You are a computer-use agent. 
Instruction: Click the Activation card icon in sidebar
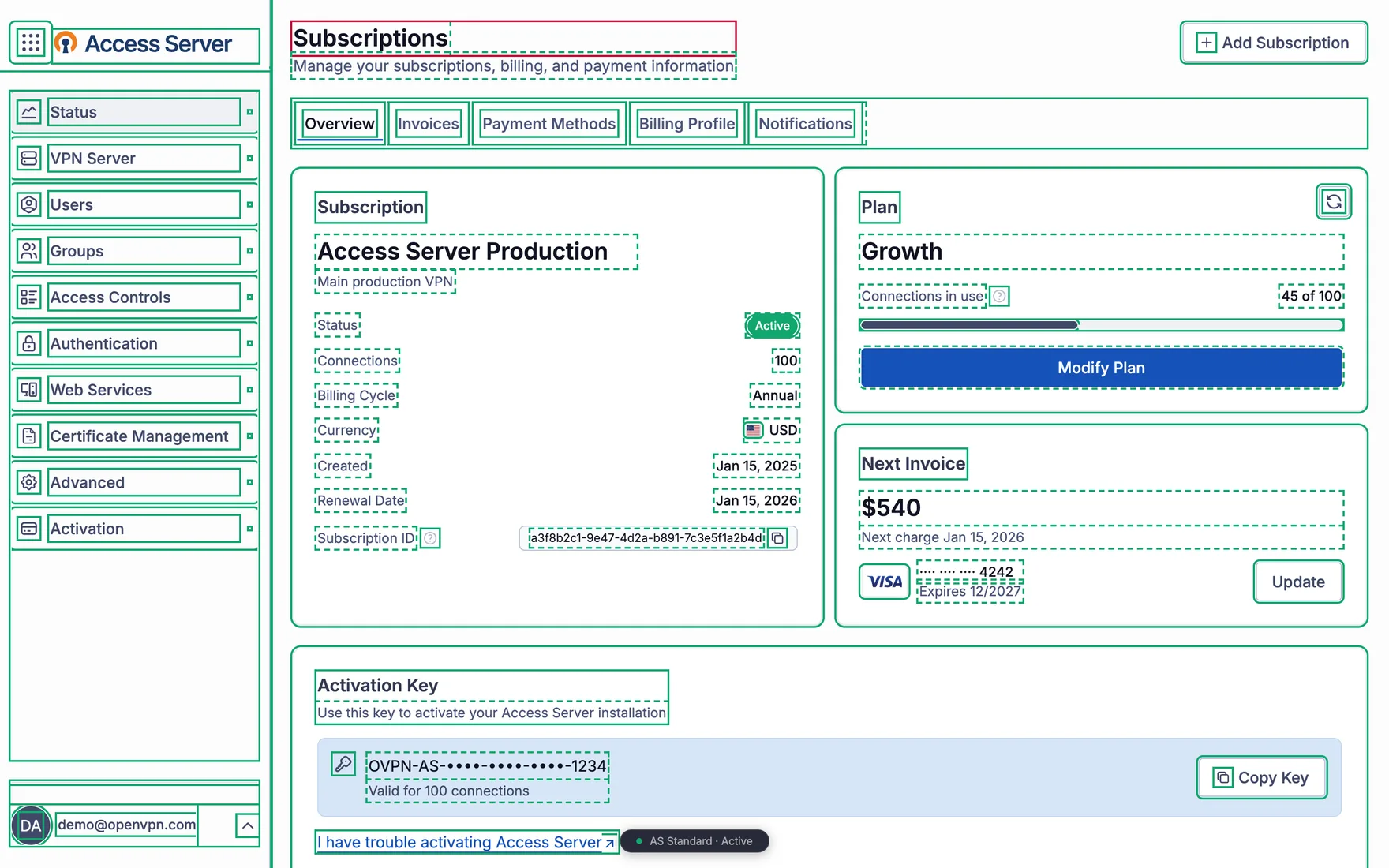(29, 529)
